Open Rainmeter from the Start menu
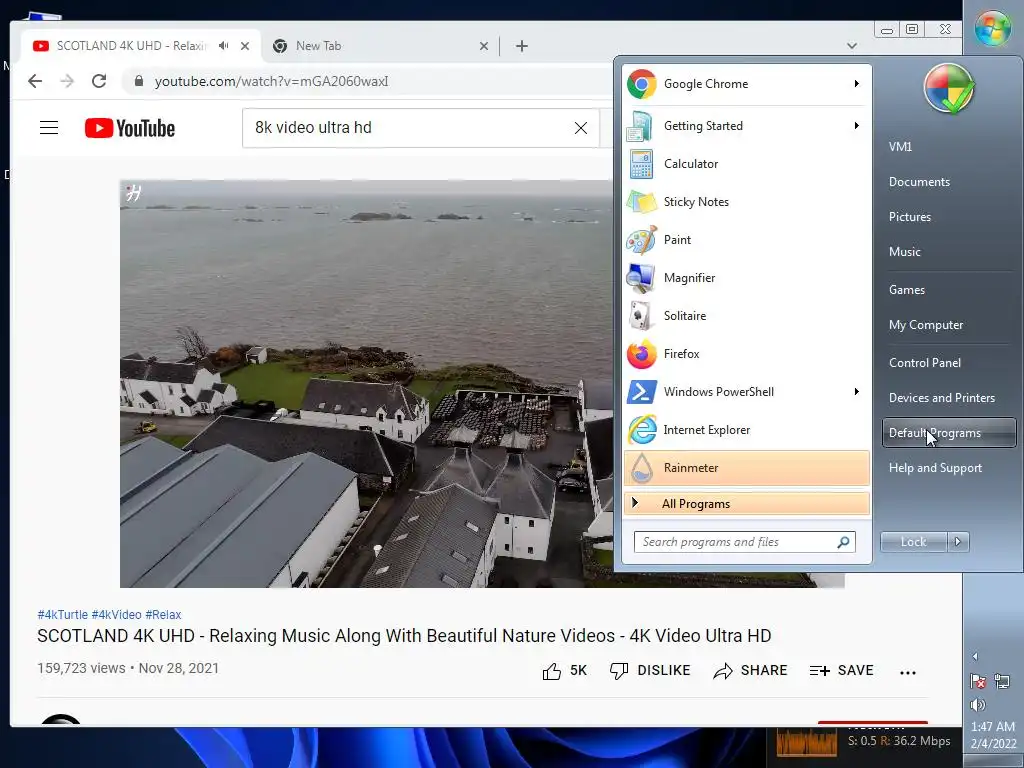 point(746,468)
